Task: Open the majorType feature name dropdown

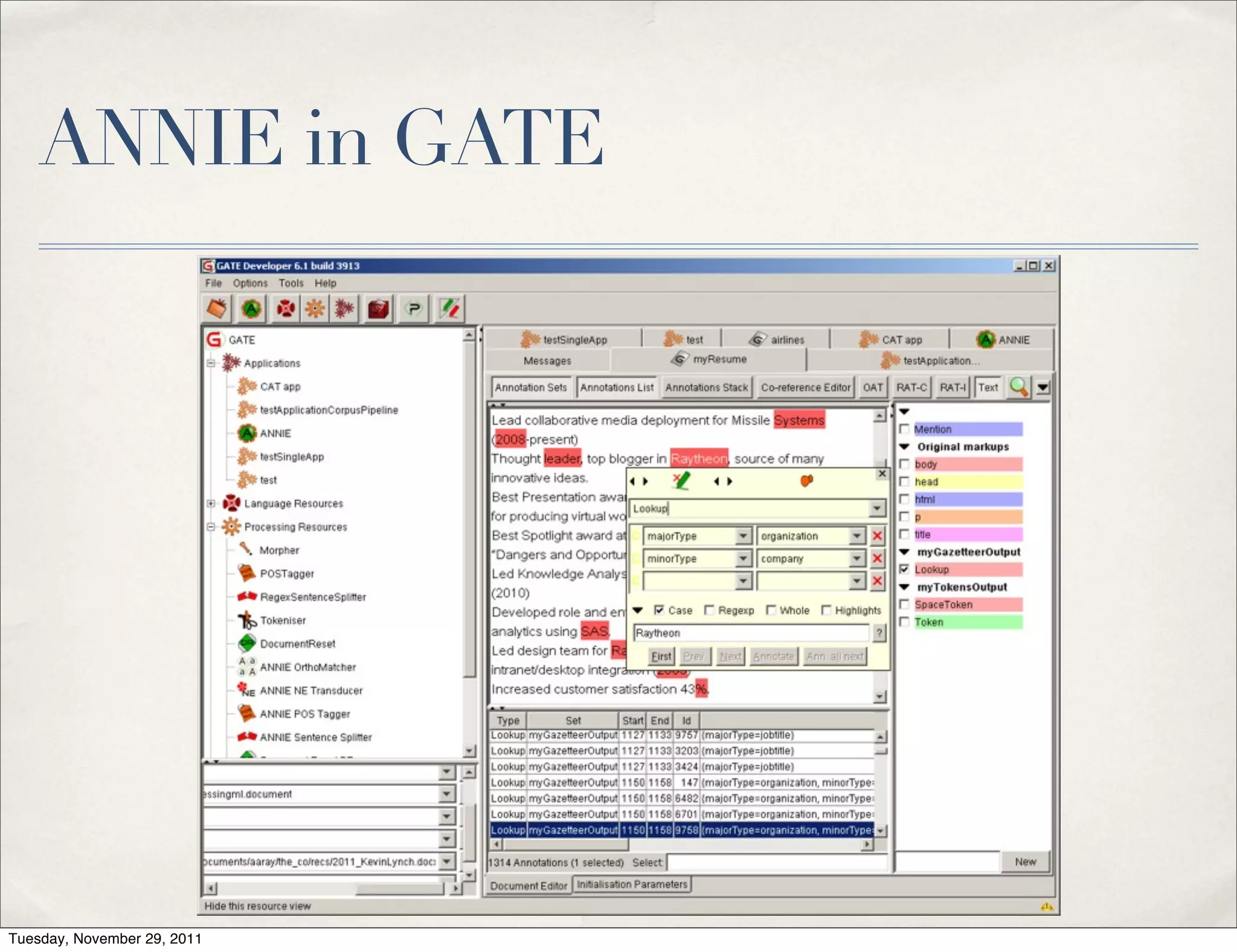Action: pyautogui.click(x=744, y=536)
